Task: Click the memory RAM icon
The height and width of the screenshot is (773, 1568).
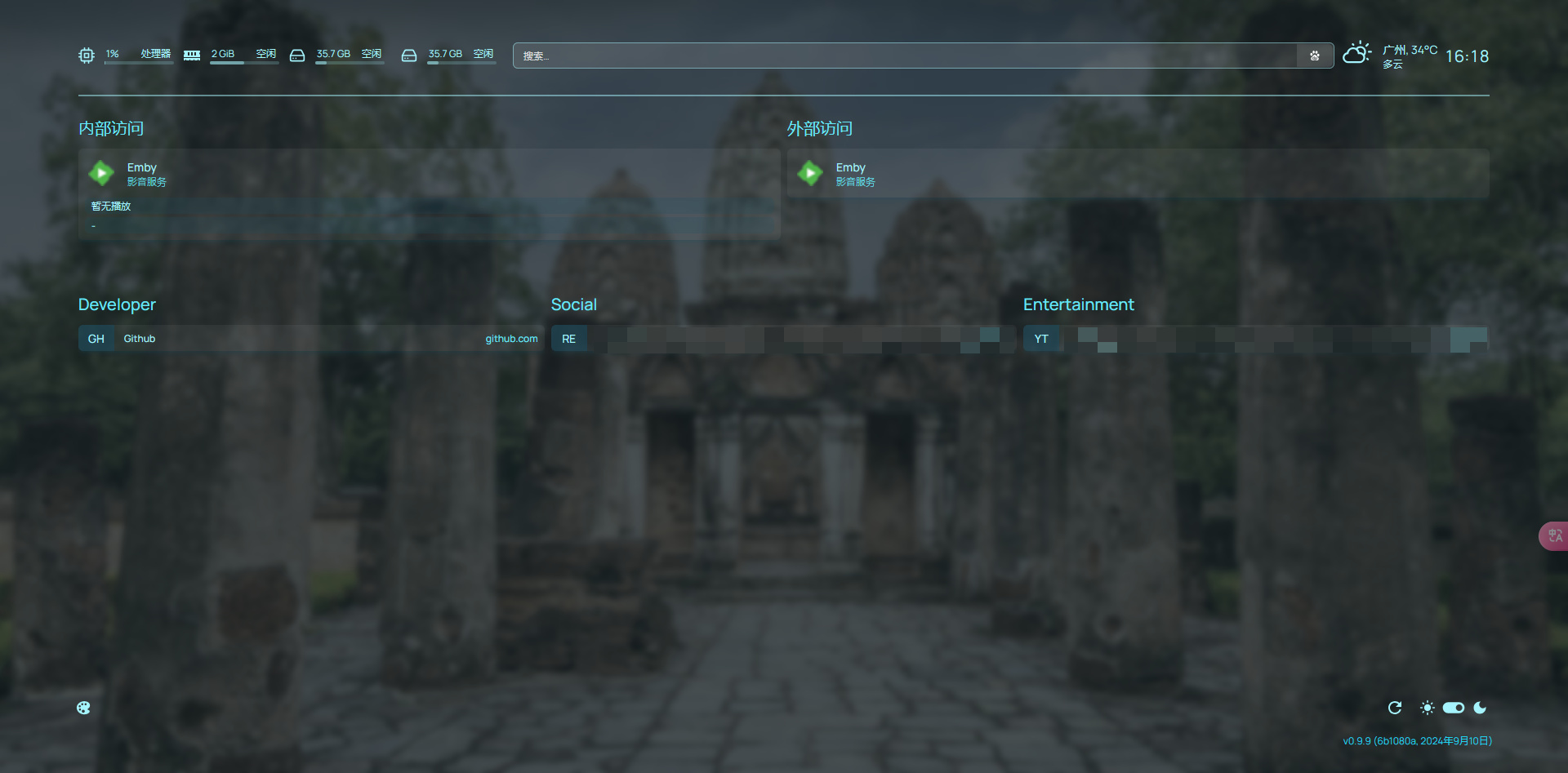Action: click(192, 56)
